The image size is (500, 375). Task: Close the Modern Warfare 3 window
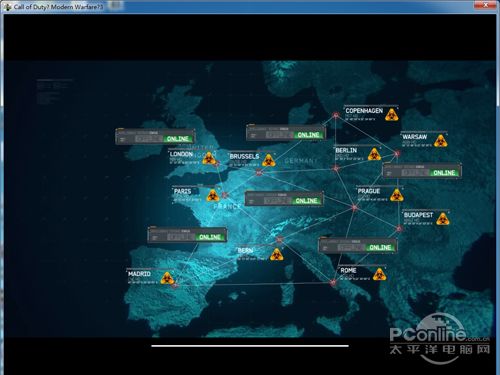point(486,4)
